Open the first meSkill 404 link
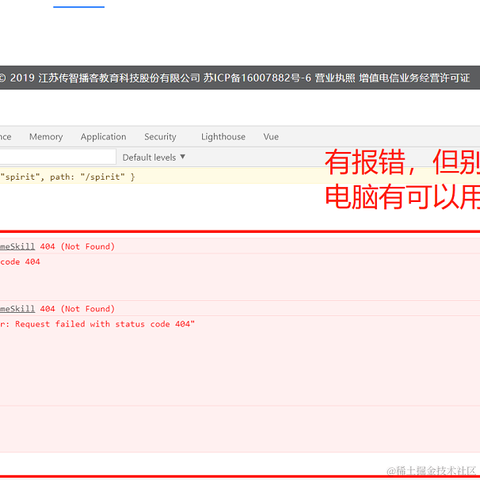Viewport: 480px width, 480px height. pos(17,247)
